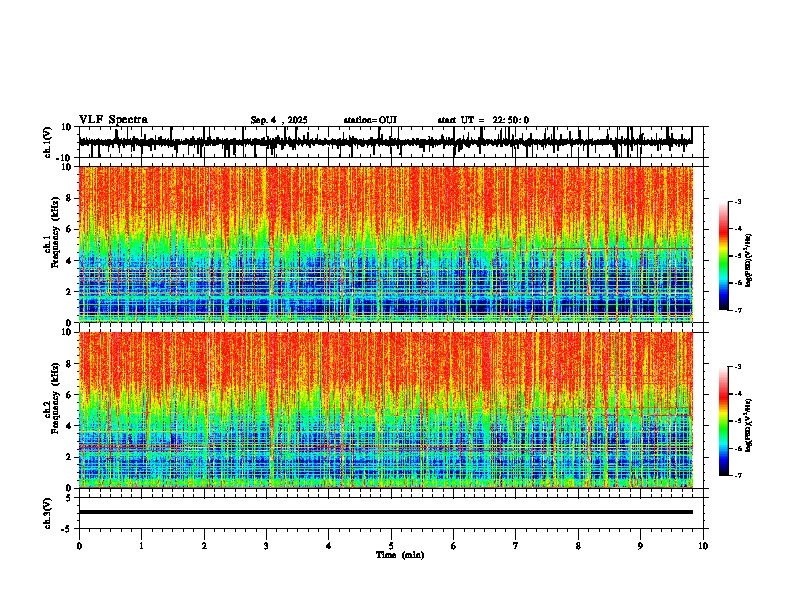Click the ch.1 spectrogram color bar
Viewport: 792px width, 612px height.
(x=724, y=256)
